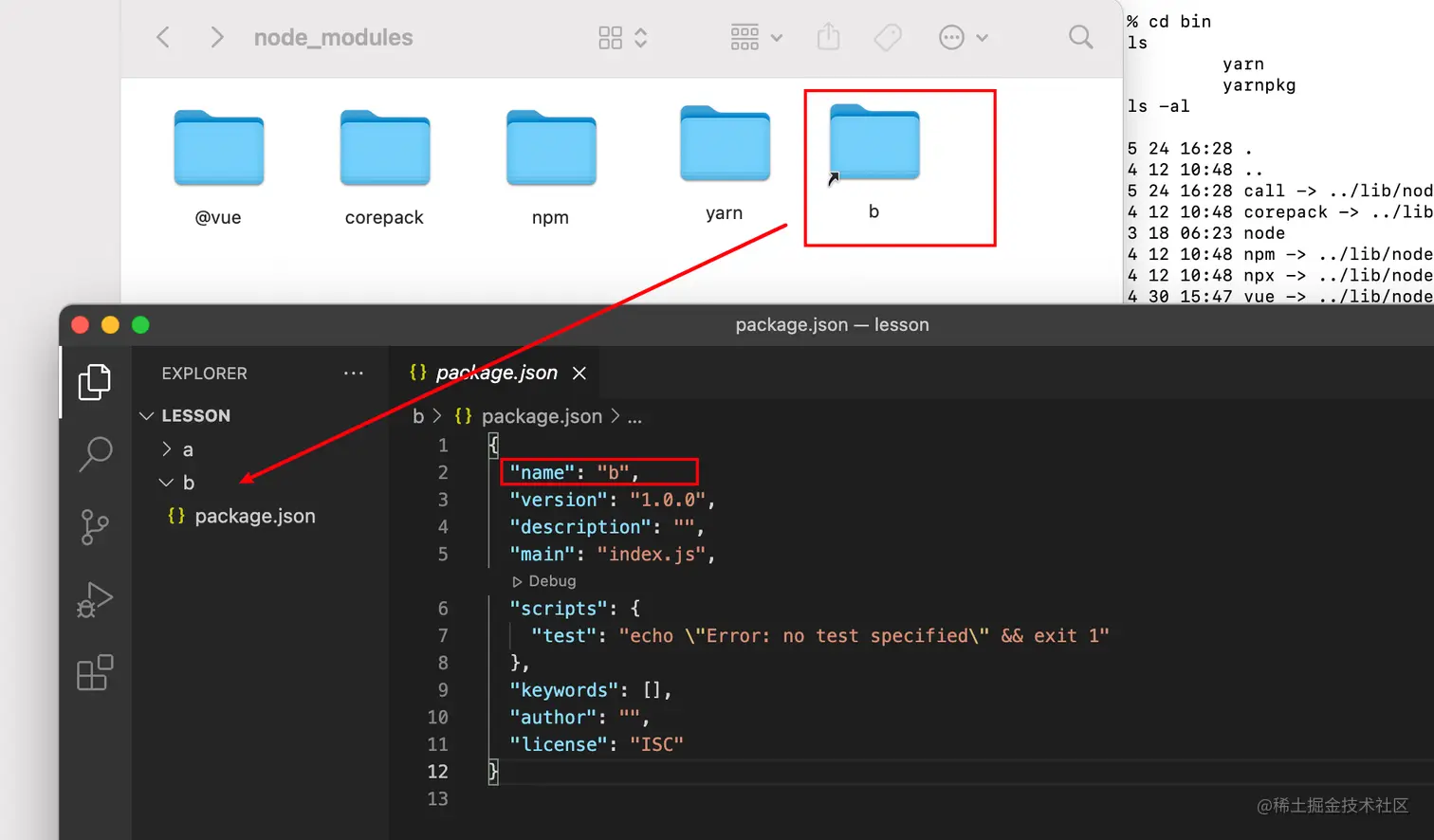Click breadcrumb ellipsis item
Image resolution: width=1434 pixels, height=840 pixels.
pos(634,417)
